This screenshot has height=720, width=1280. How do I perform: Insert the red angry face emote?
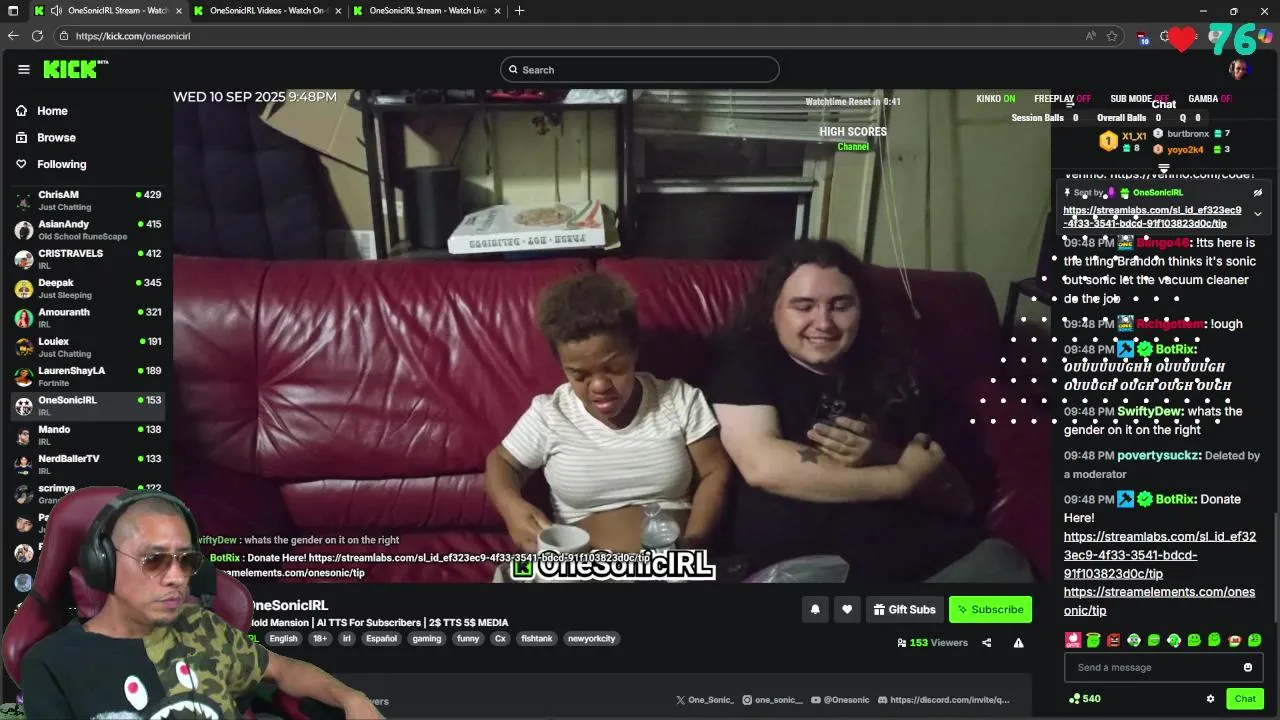[1113, 640]
